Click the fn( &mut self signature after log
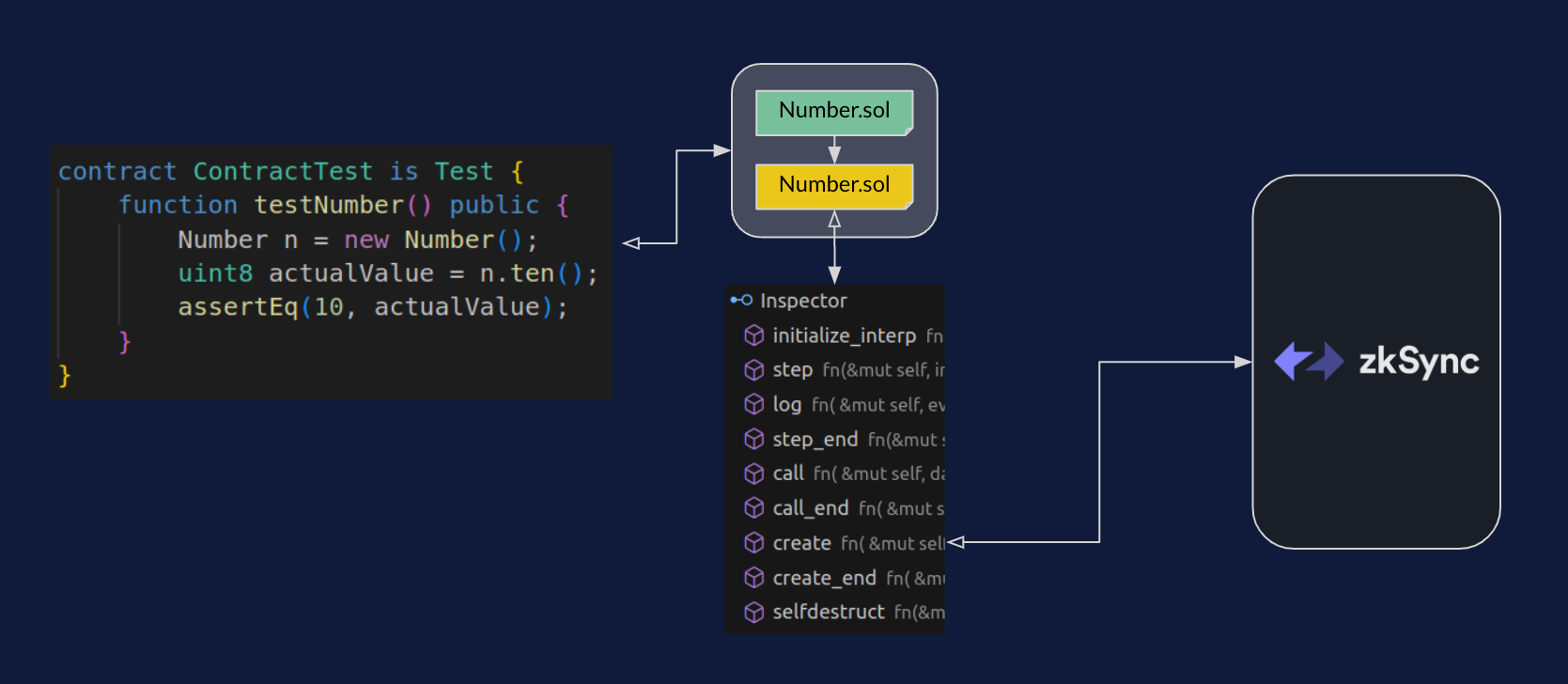The width and height of the screenshot is (1568, 684). 878,405
